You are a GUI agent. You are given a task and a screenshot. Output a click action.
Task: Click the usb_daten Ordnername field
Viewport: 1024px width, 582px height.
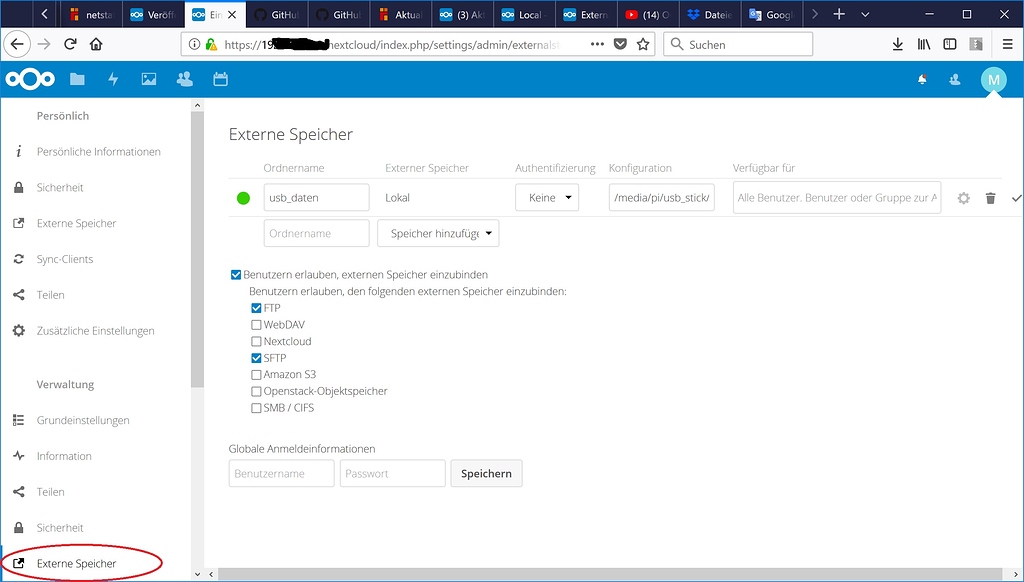click(317, 198)
